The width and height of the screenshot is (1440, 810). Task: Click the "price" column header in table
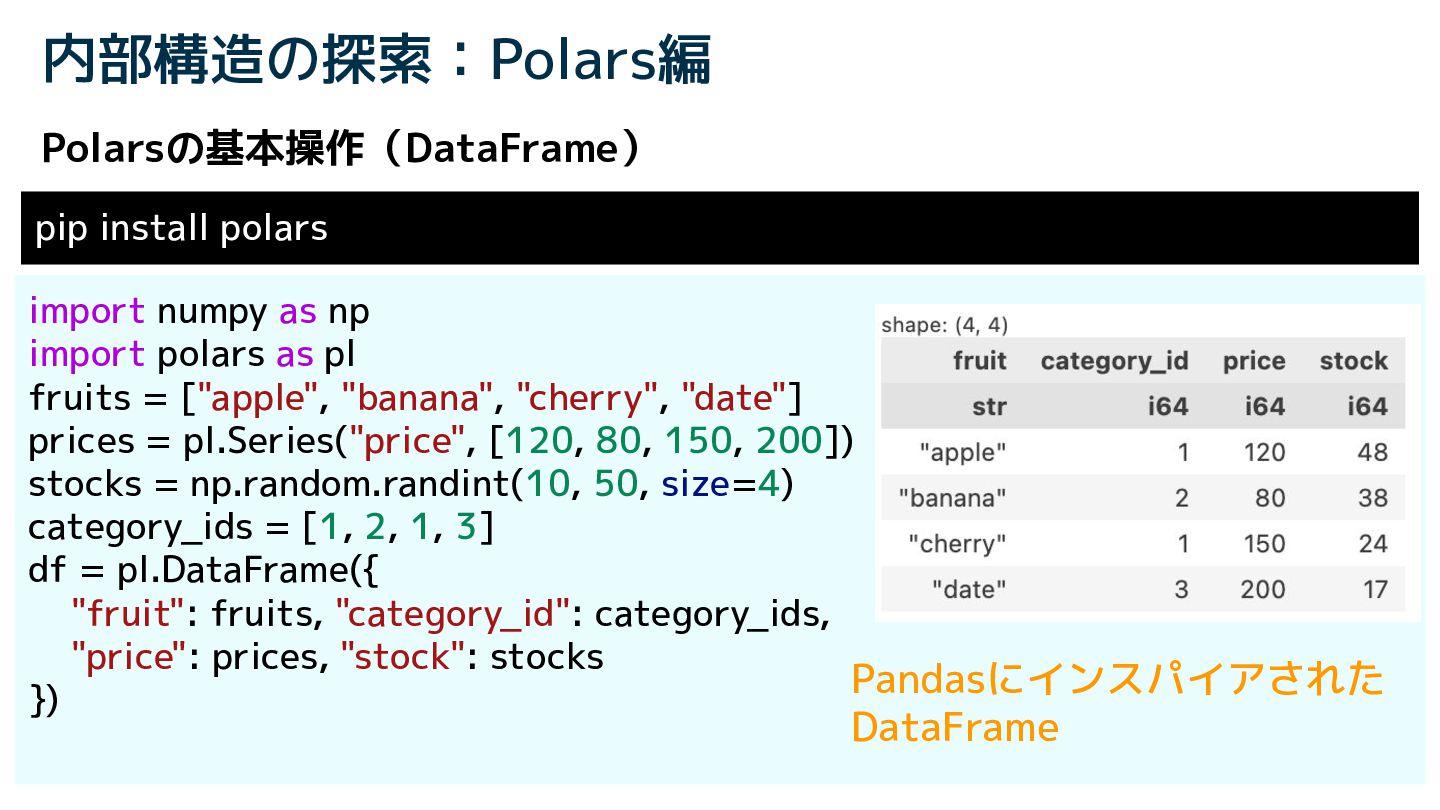click(x=1254, y=362)
